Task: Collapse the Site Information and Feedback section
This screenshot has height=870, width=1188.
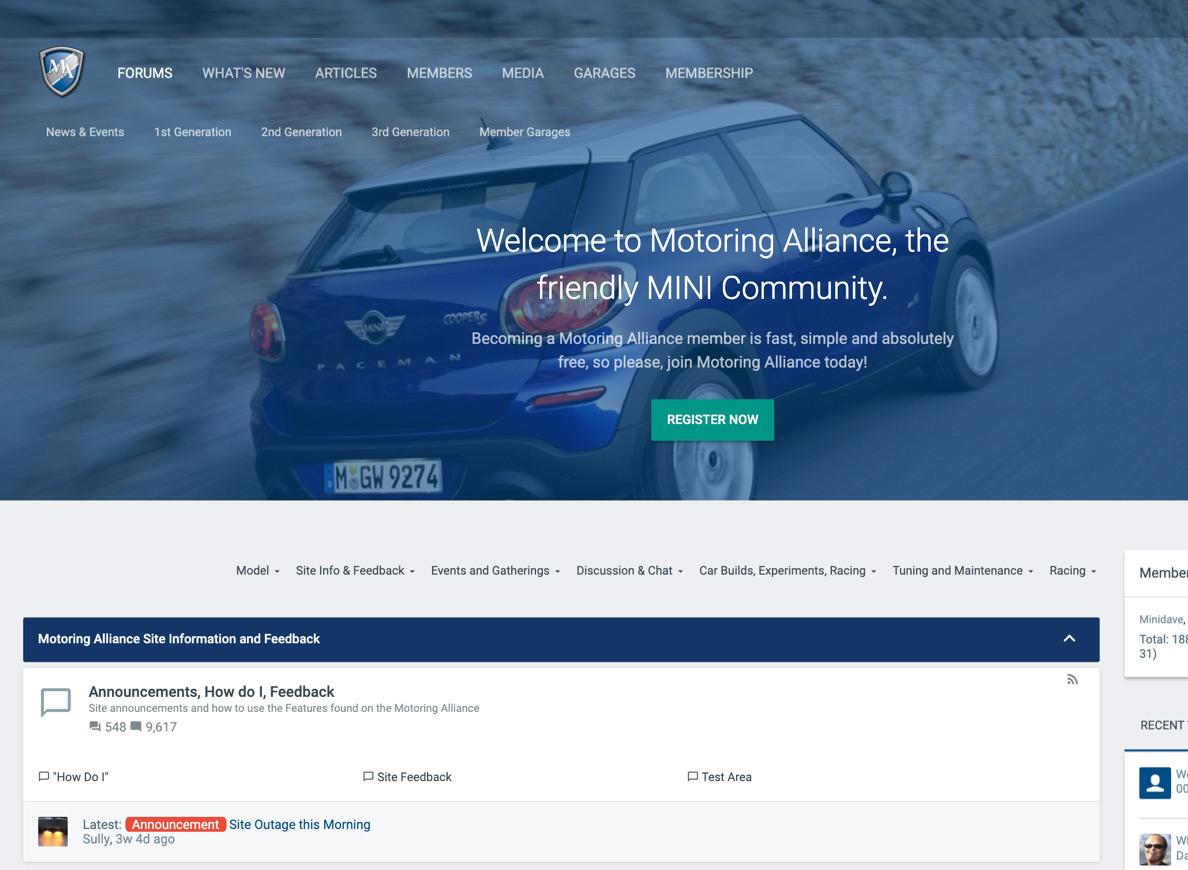Action: click(x=1069, y=637)
